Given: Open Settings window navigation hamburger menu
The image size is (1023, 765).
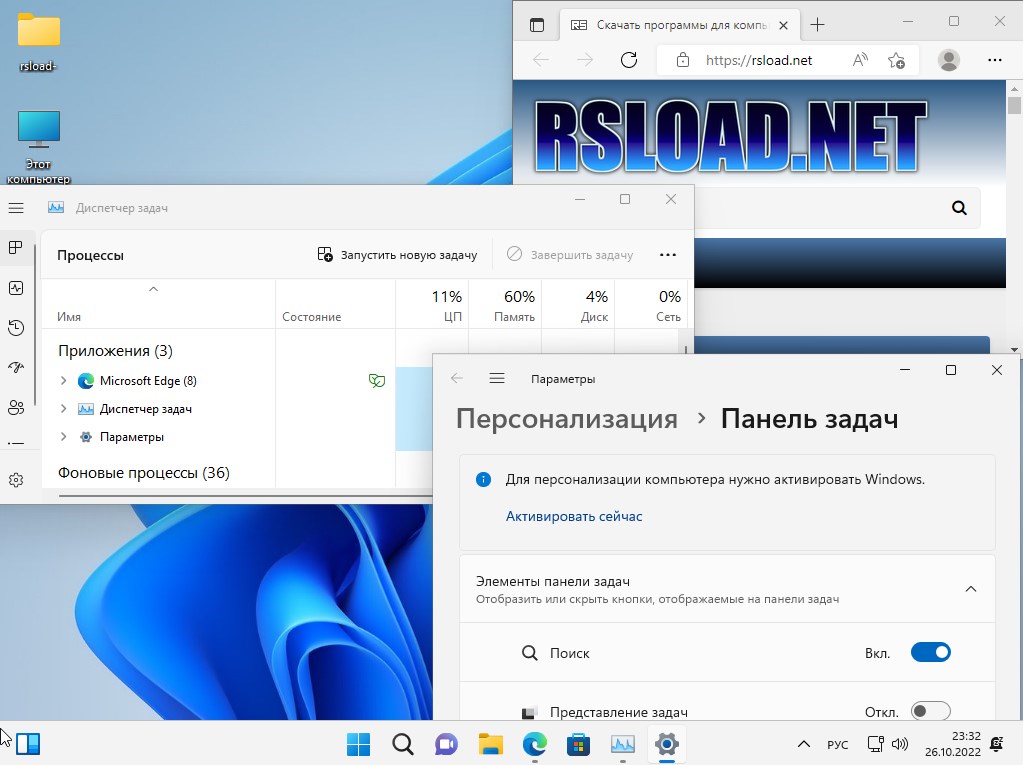Looking at the screenshot, I should point(497,378).
